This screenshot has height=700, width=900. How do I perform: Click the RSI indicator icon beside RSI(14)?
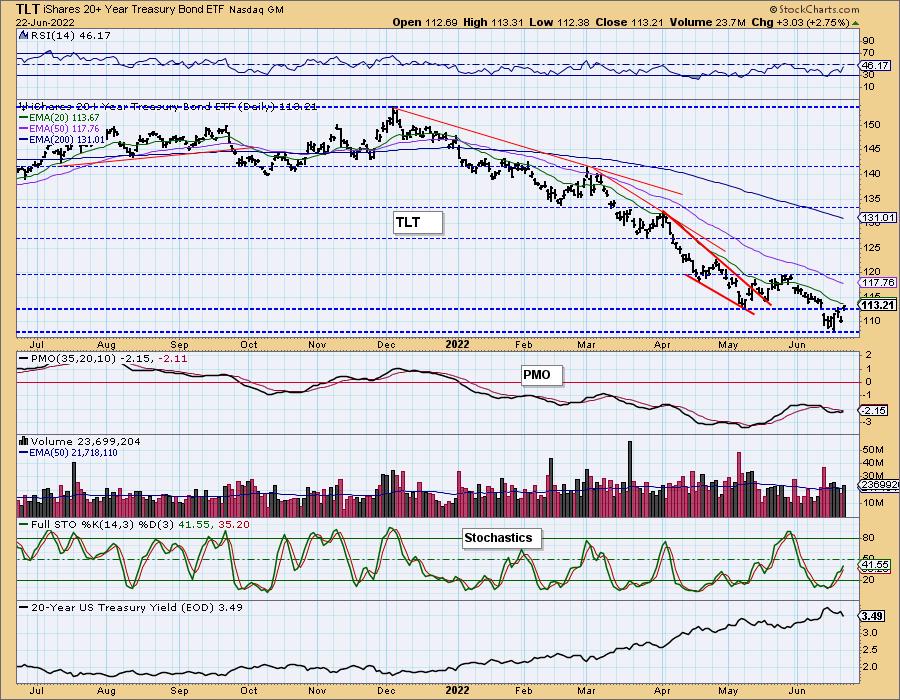24,35
